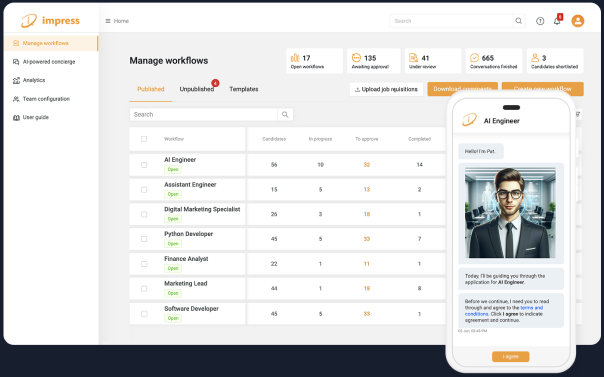Click the Under review document icon
This screenshot has width=604, height=377.
[x=413, y=58]
